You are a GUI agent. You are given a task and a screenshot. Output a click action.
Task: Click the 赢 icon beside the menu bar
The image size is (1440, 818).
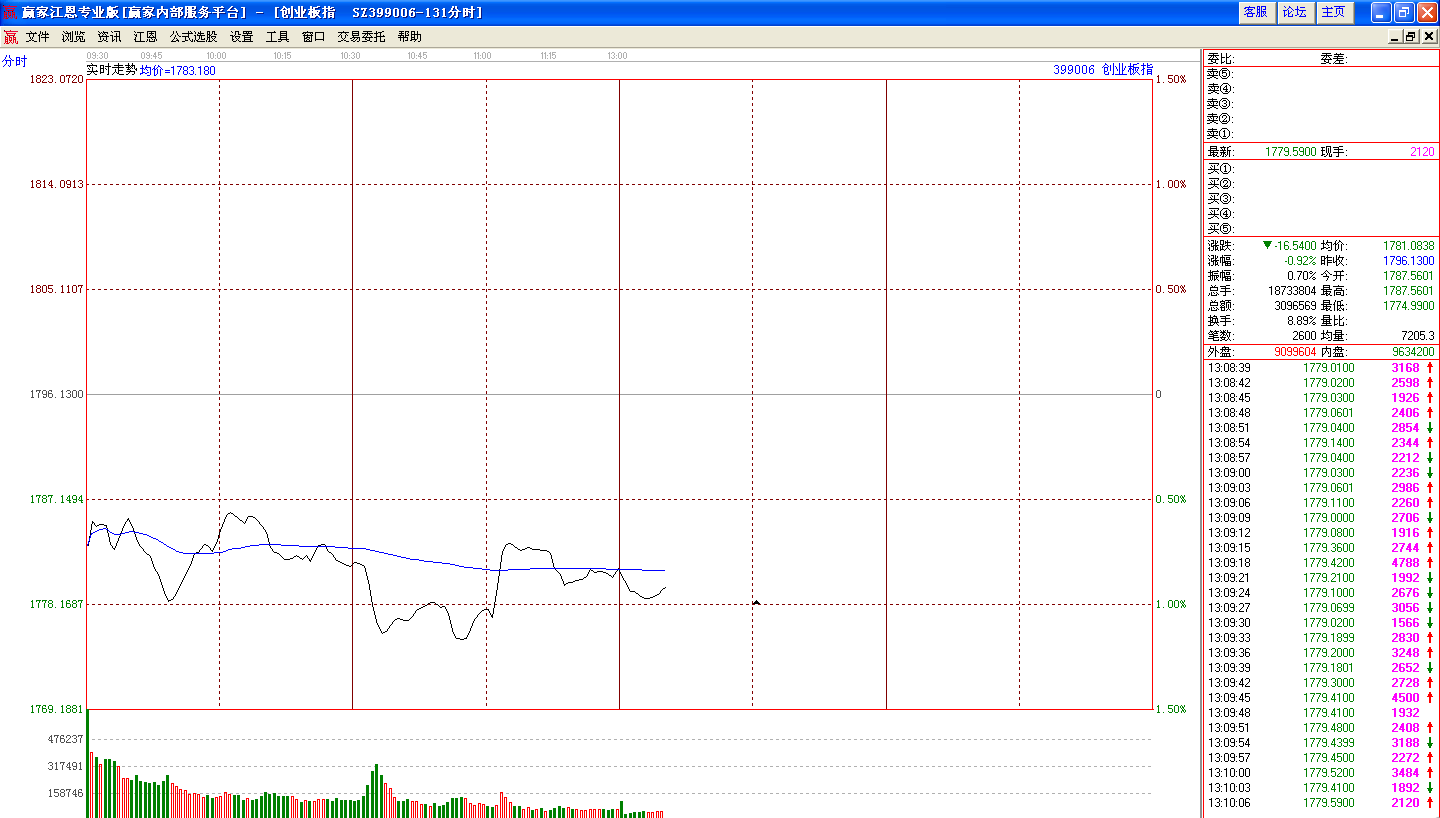coord(10,37)
